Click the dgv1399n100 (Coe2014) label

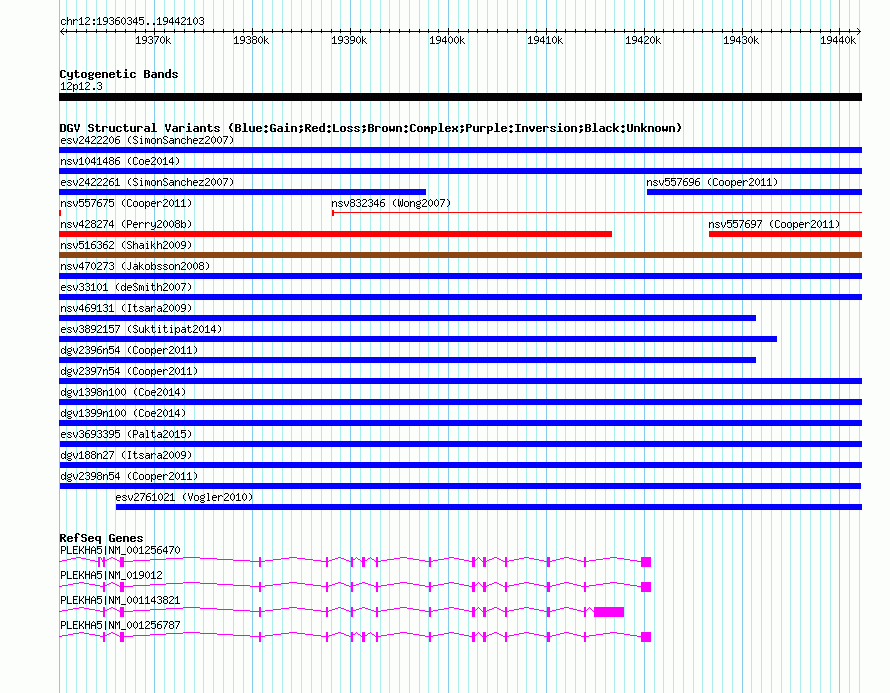click(x=123, y=413)
